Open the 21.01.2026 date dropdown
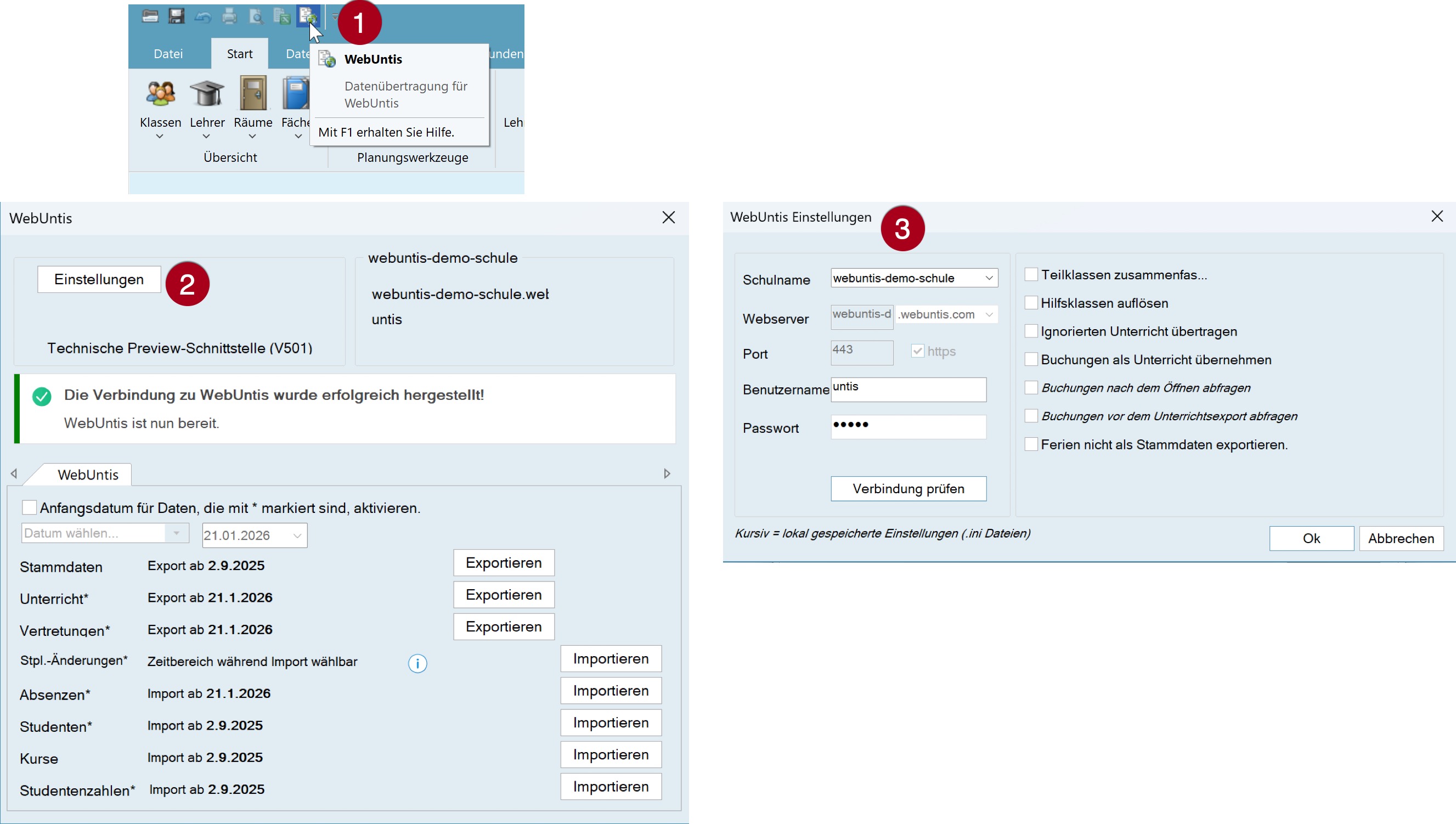This screenshot has height=824, width=1456. pos(297,535)
